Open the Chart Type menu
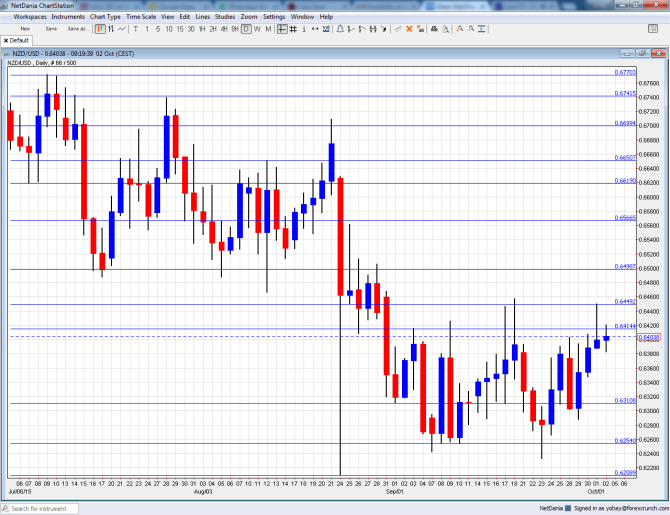 pyautogui.click(x=105, y=17)
